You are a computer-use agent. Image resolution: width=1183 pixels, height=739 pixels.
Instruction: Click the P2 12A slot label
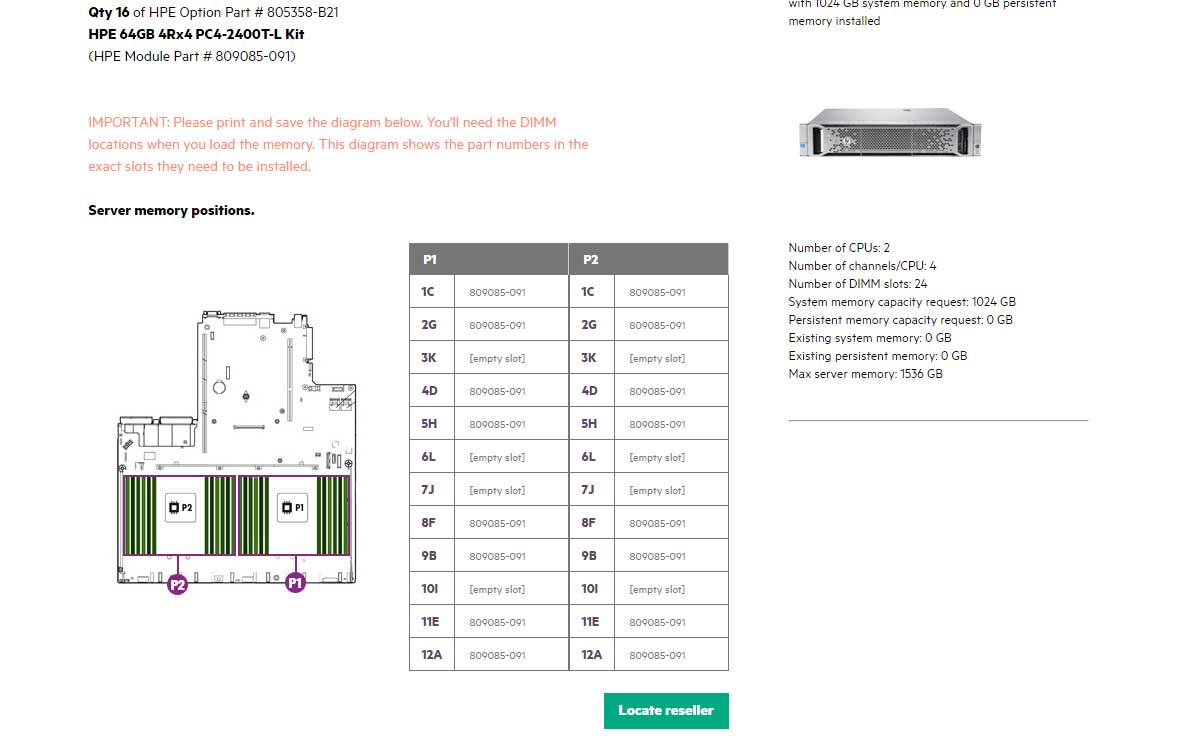[x=592, y=655]
